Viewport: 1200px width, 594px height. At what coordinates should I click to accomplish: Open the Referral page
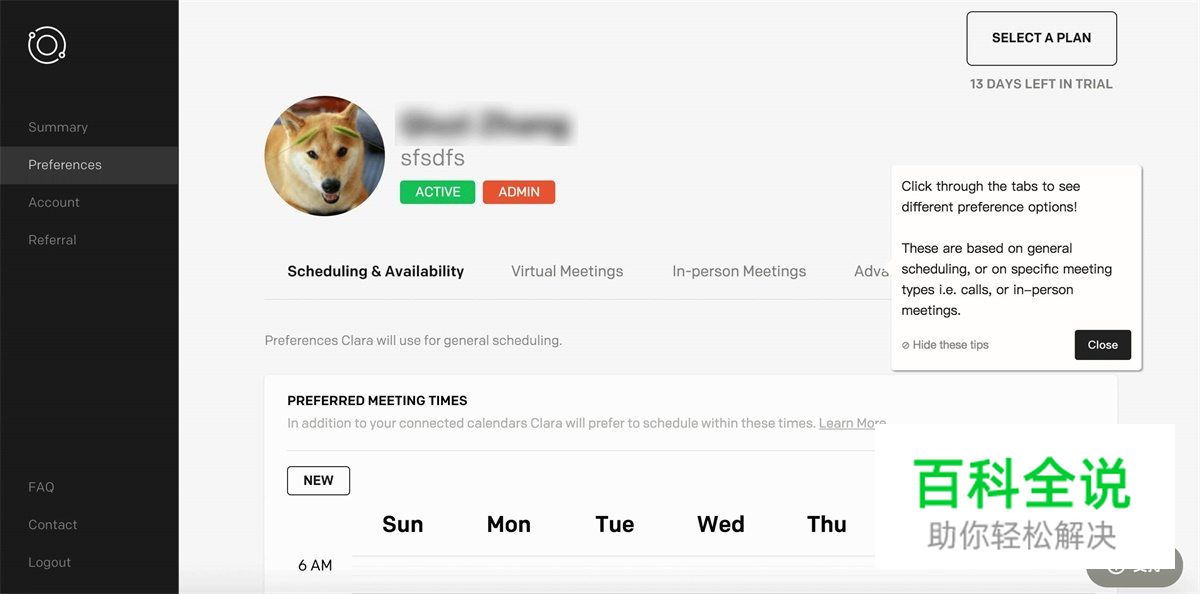tap(52, 240)
